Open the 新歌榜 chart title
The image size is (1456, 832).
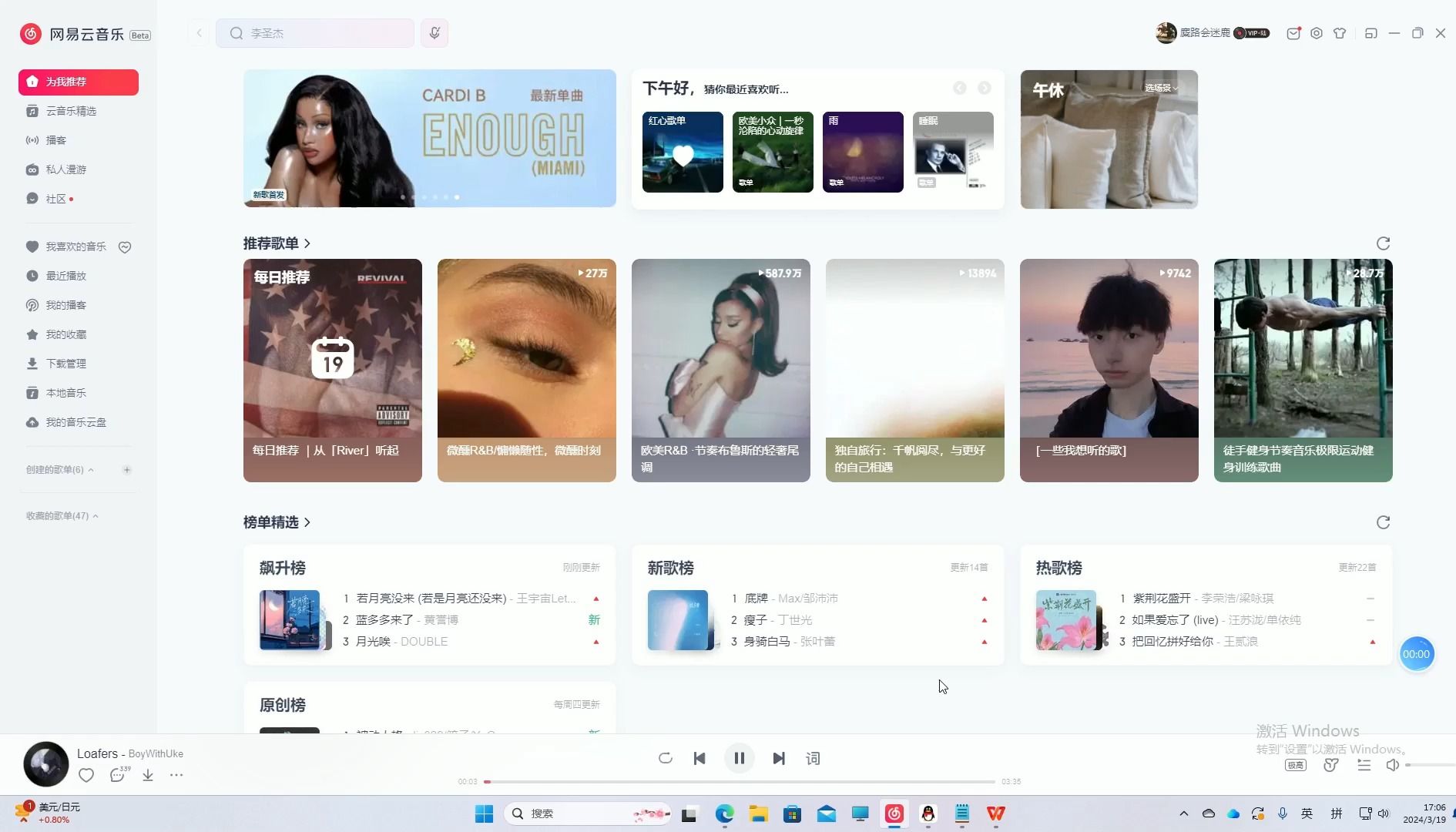(x=671, y=569)
